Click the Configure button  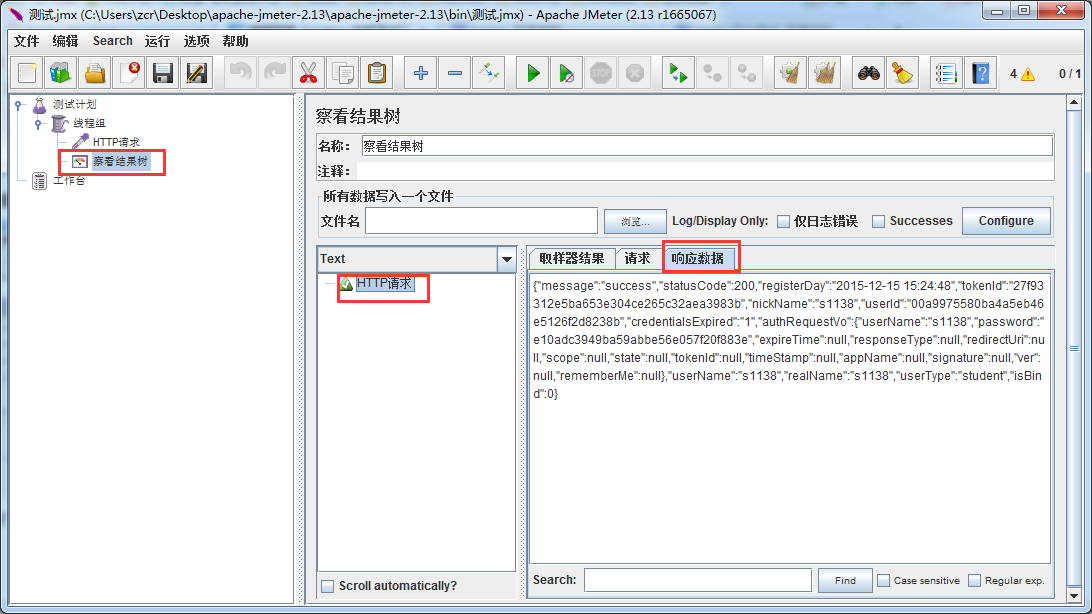pyautogui.click(x=1006, y=221)
